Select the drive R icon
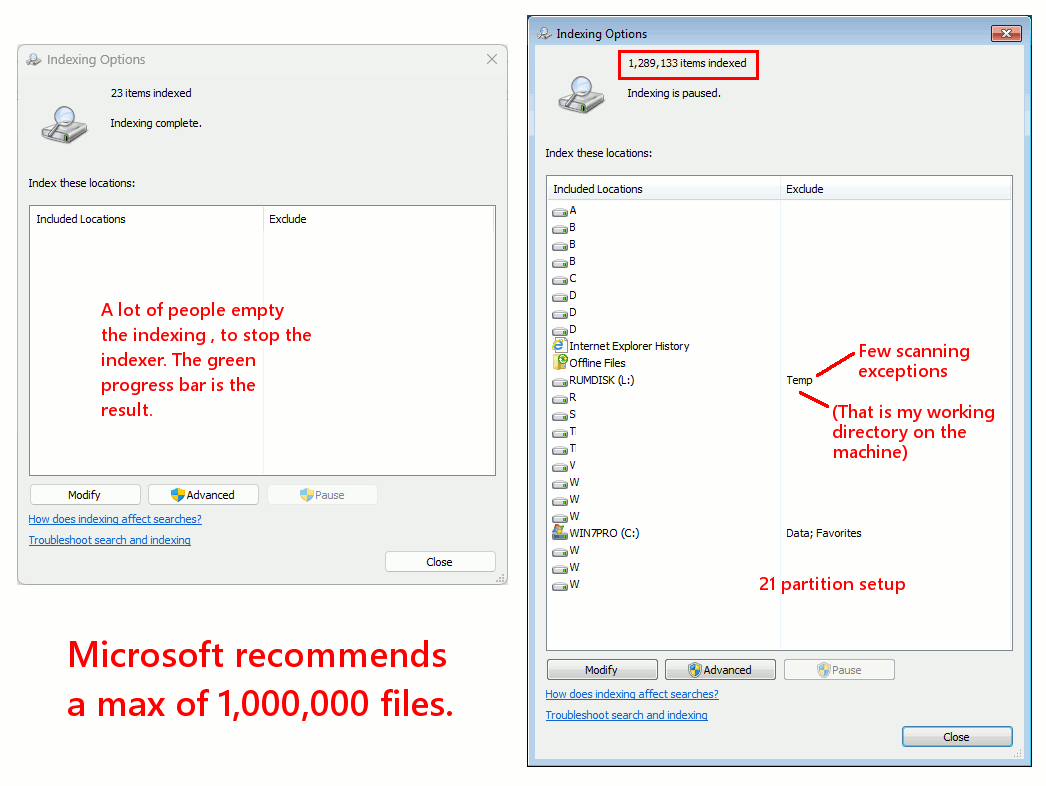Viewport: 1046px width, 786px height. [560, 398]
